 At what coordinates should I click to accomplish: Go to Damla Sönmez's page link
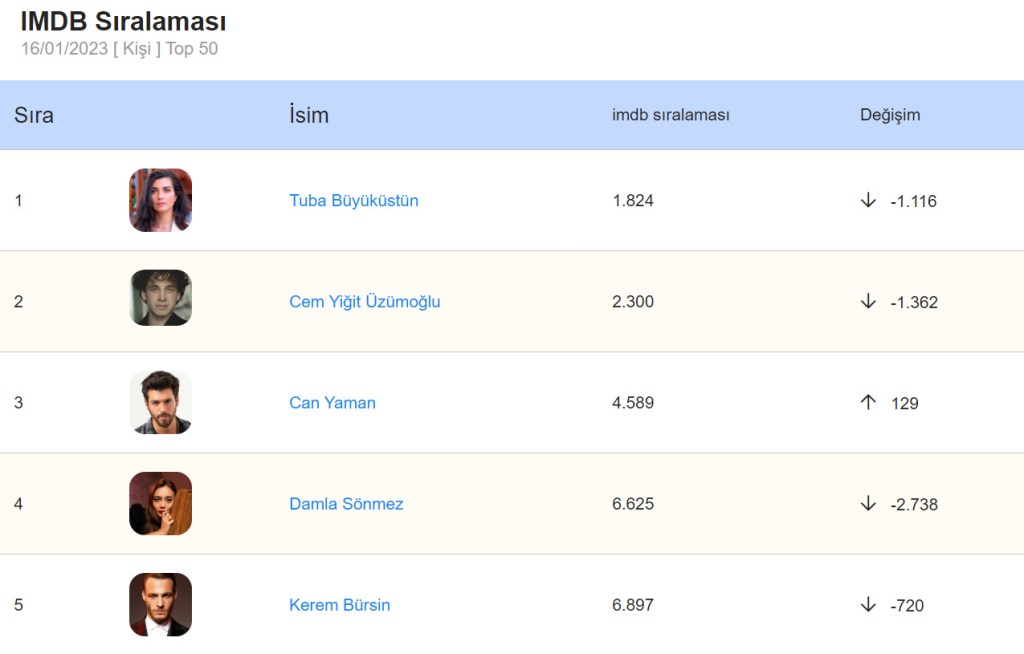click(x=346, y=503)
